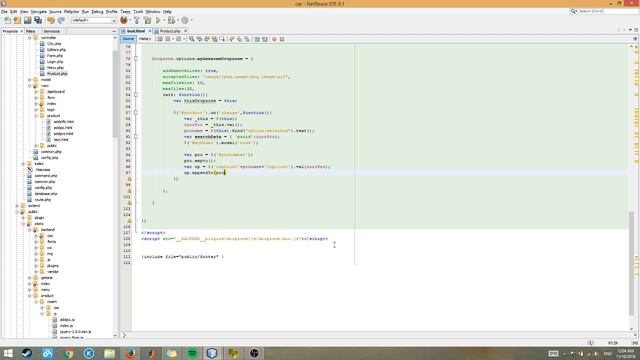Image resolution: width=640 pixels, height=360 pixels.
Task: Switch to the Files panel tab
Action: [31, 31]
